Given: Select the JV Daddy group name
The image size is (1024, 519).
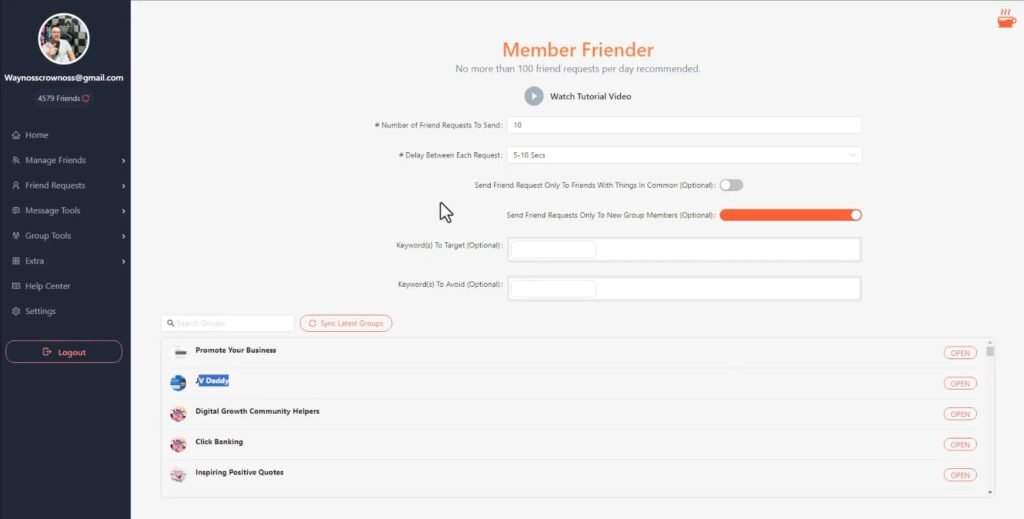Looking at the screenshot, I should pos(212,381).
